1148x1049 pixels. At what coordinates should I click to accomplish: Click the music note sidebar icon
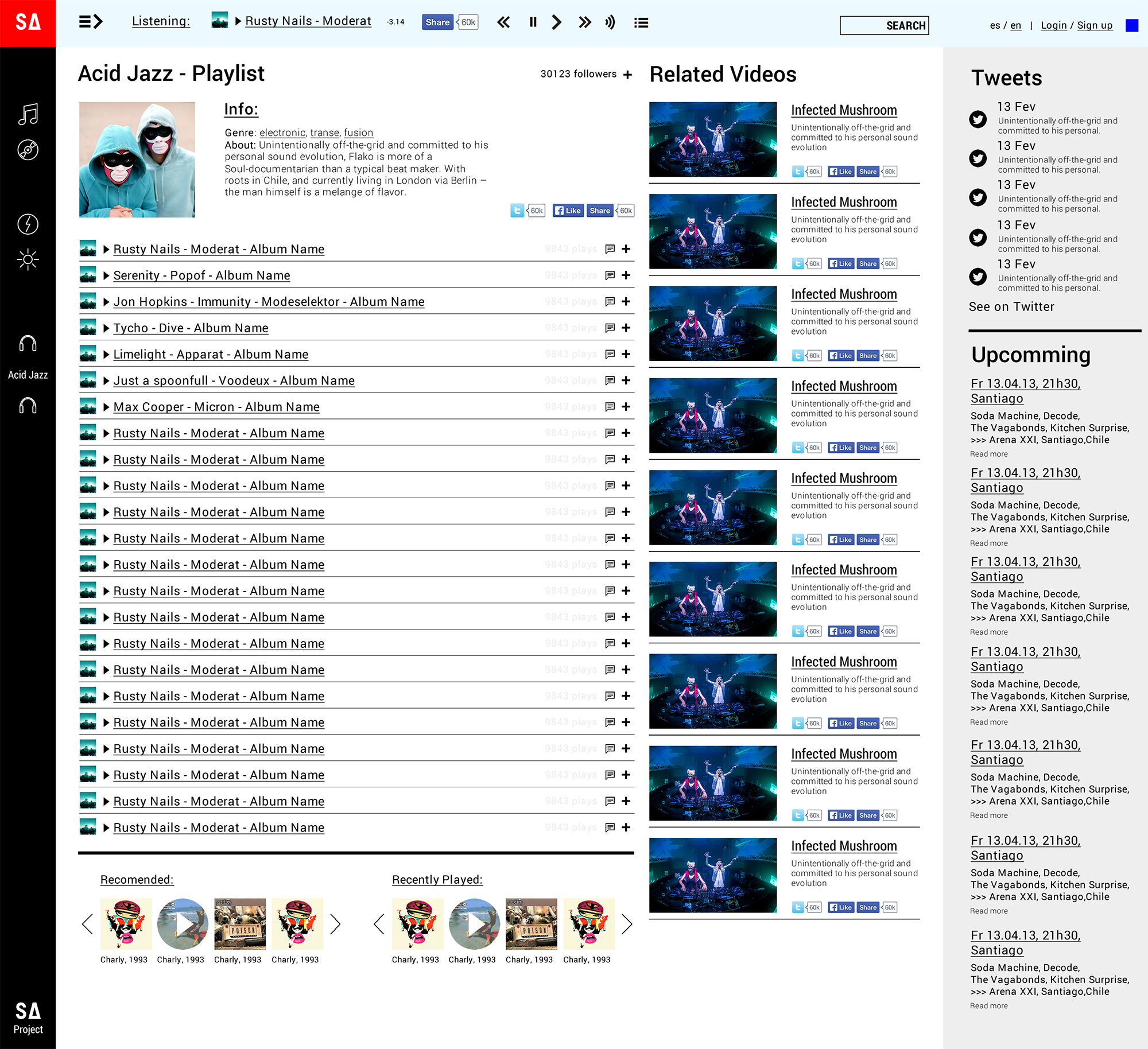click(28, 114)
